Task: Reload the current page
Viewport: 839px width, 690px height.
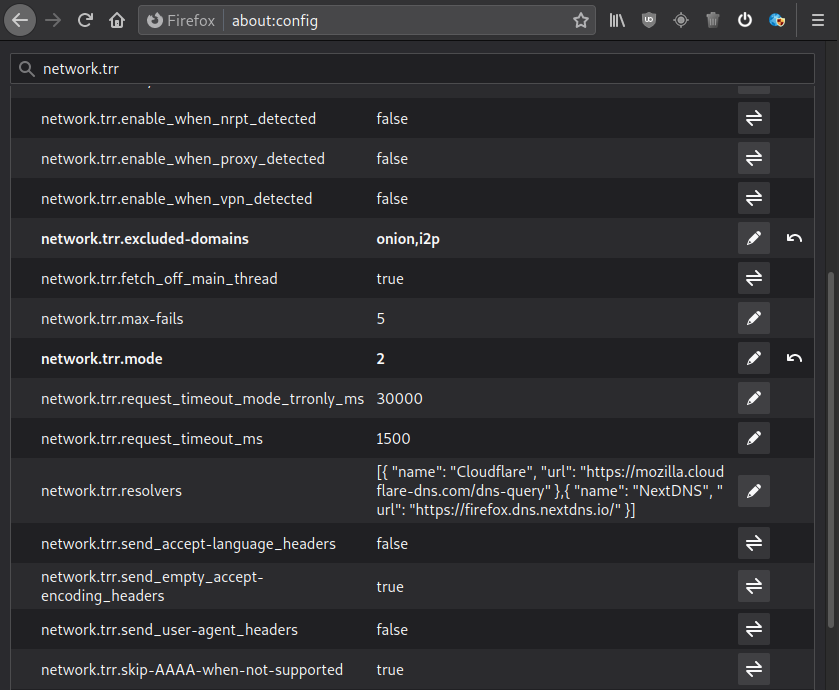Action: pyautogui.click(x=85, y=20)
